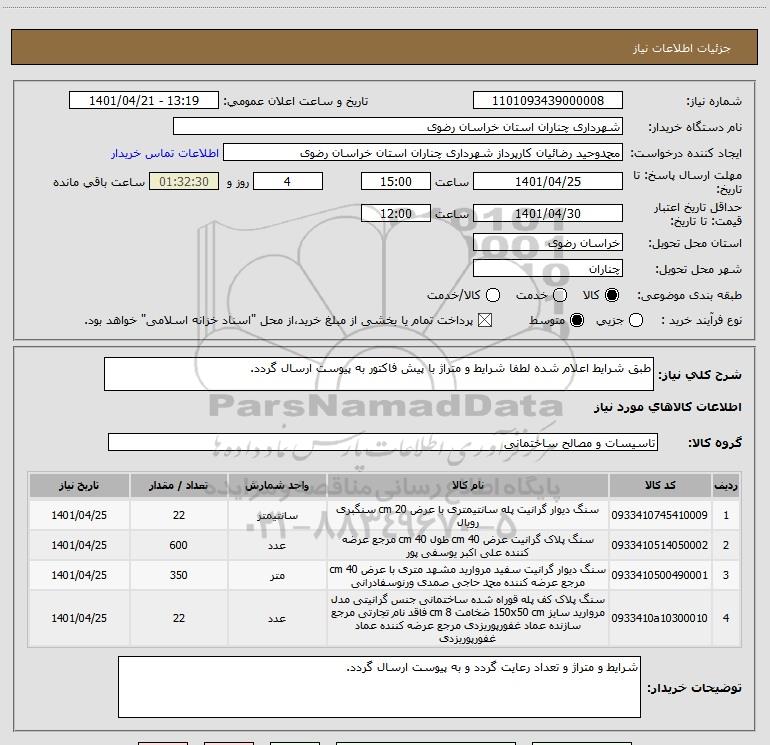
Task: Select product code 0933410745410009
Action: [660, 515]
